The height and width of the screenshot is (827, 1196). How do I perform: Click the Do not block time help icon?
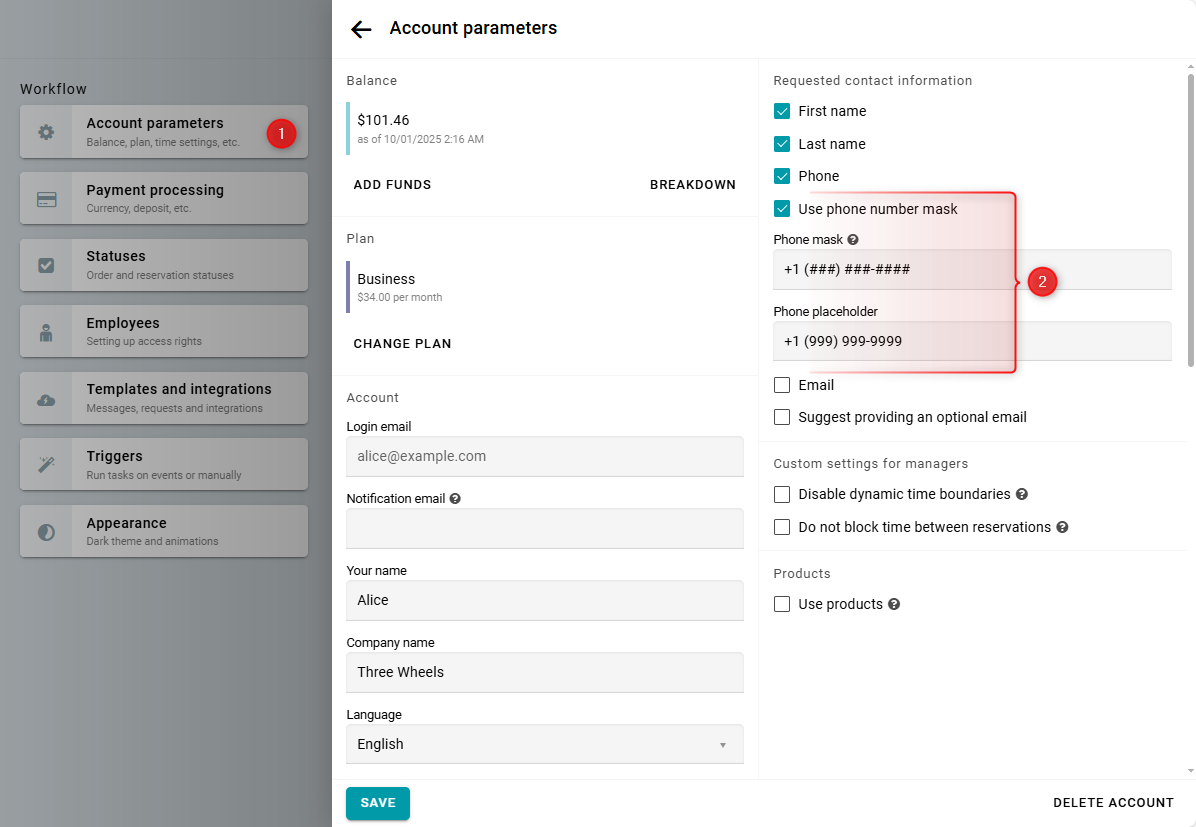pyautogui.click(x=1062, y=527)
